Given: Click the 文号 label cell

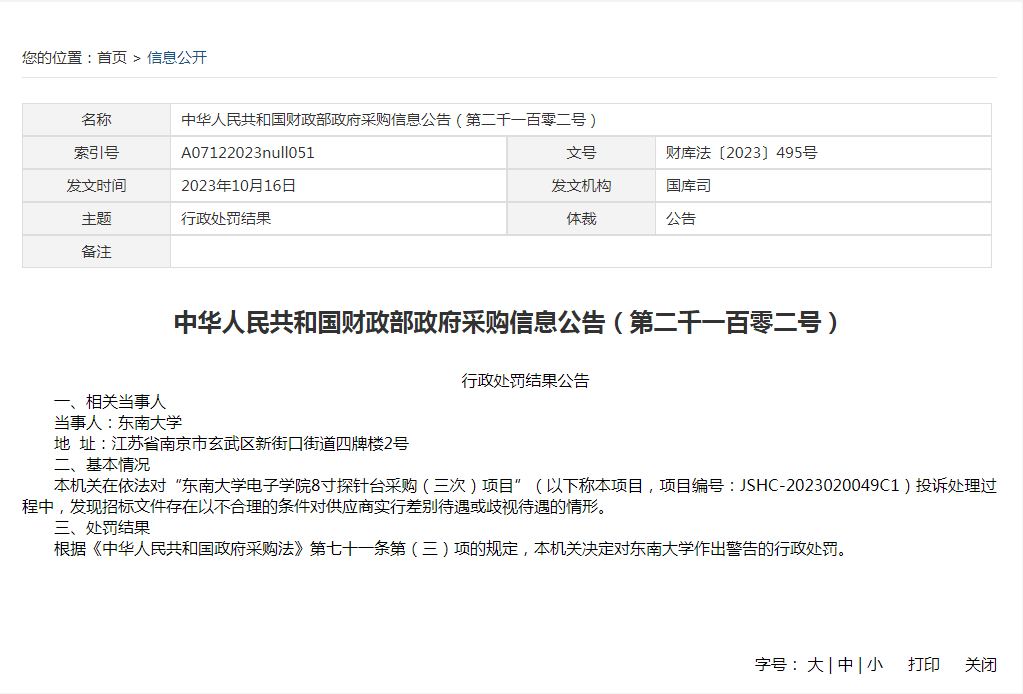Looking at the screenshot, I should (x=581, y=153).
